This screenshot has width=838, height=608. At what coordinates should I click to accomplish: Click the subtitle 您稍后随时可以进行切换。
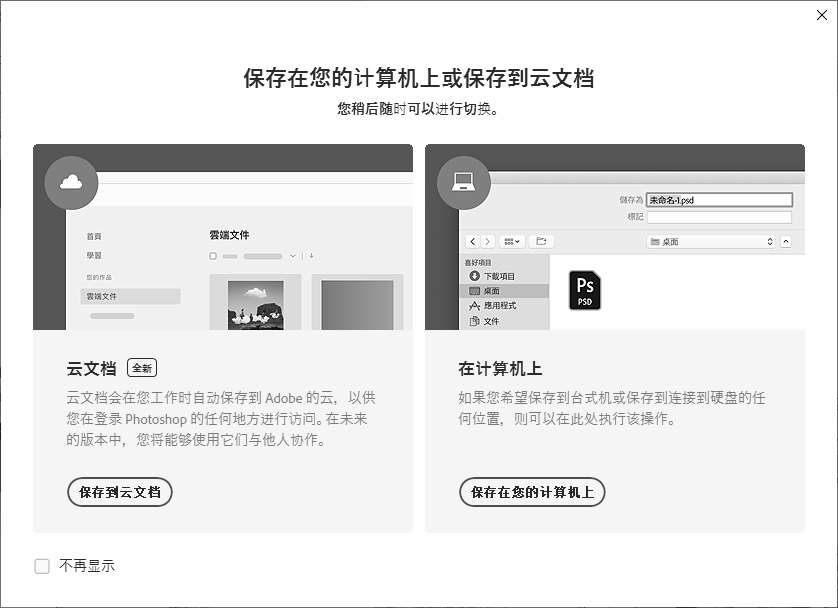tap(419, 109)
